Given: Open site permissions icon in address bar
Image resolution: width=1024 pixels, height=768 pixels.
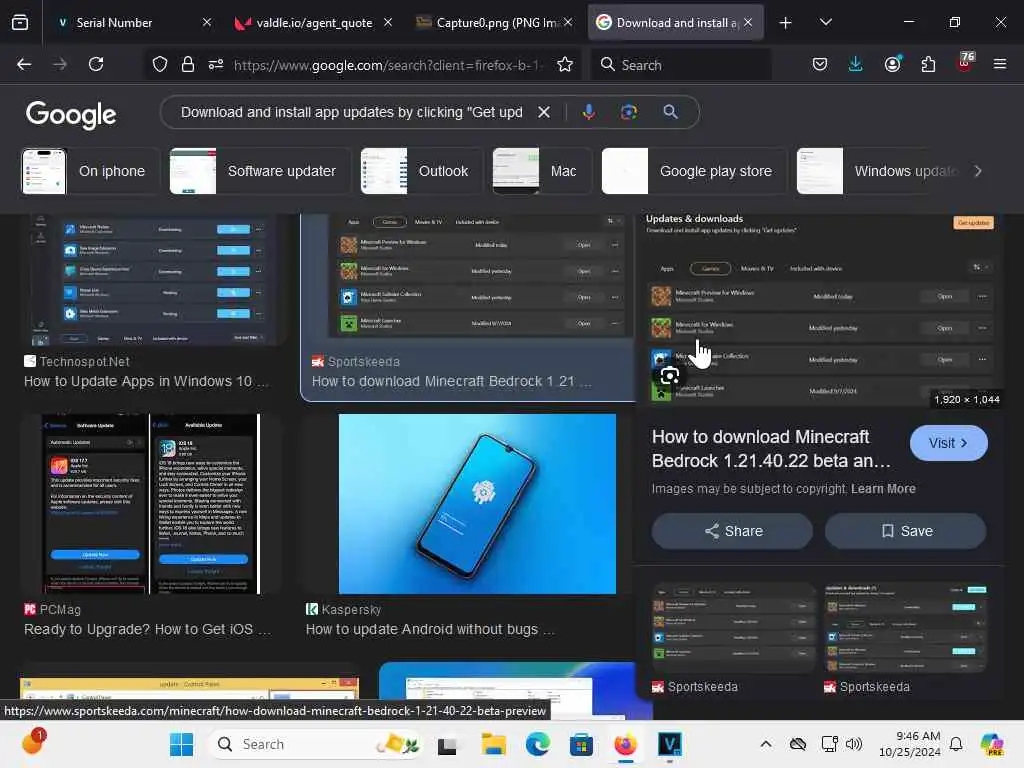Looking at the screenshot, I should [216, 64].
